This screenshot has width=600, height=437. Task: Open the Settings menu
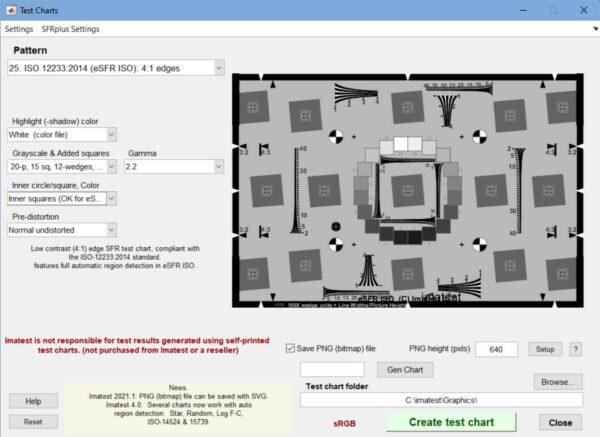[x=19, y=29]
